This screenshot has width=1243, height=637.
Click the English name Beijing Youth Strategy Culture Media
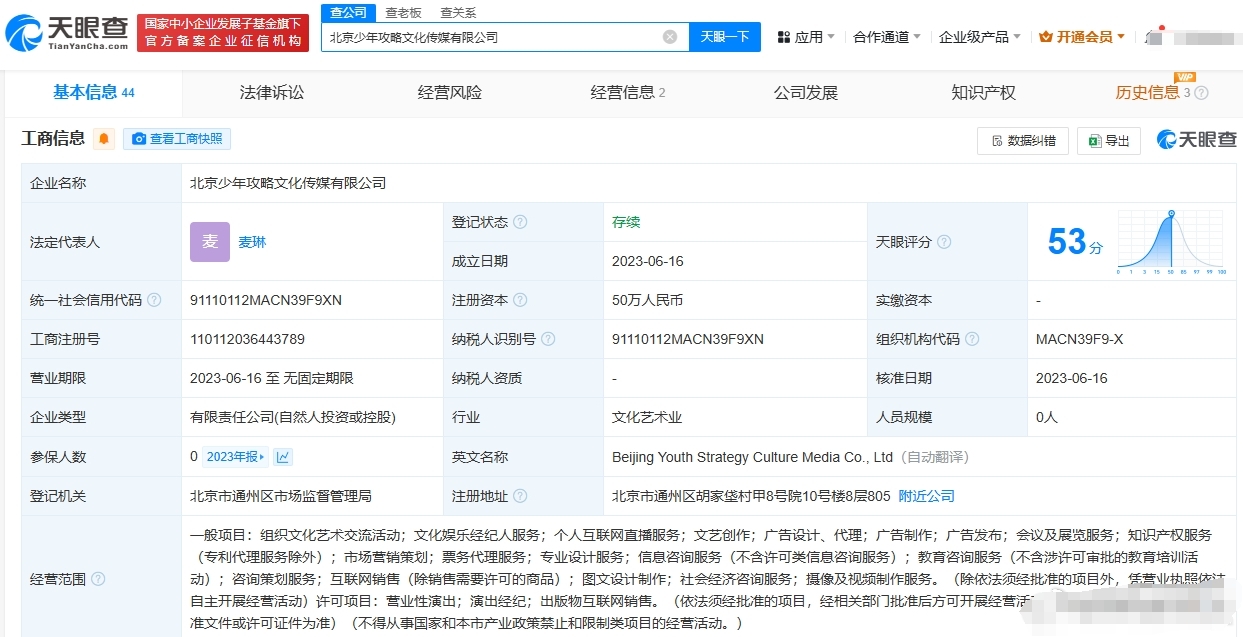tap(752, 457)
